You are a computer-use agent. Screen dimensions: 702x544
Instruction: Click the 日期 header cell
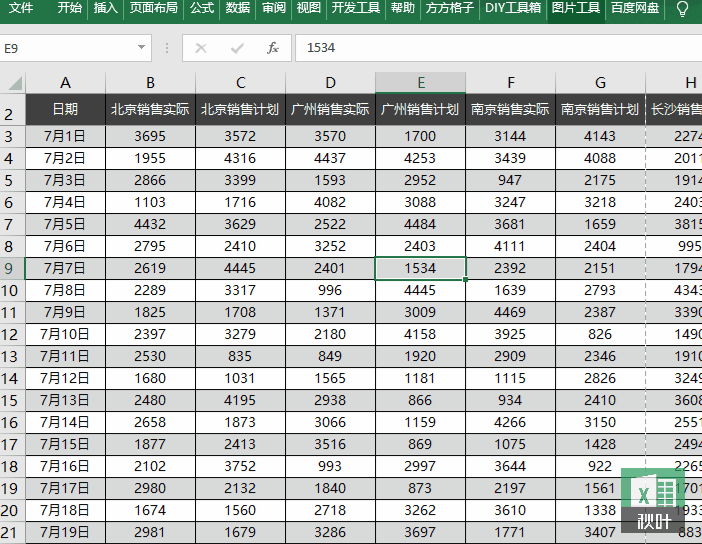tap(65, 109)
